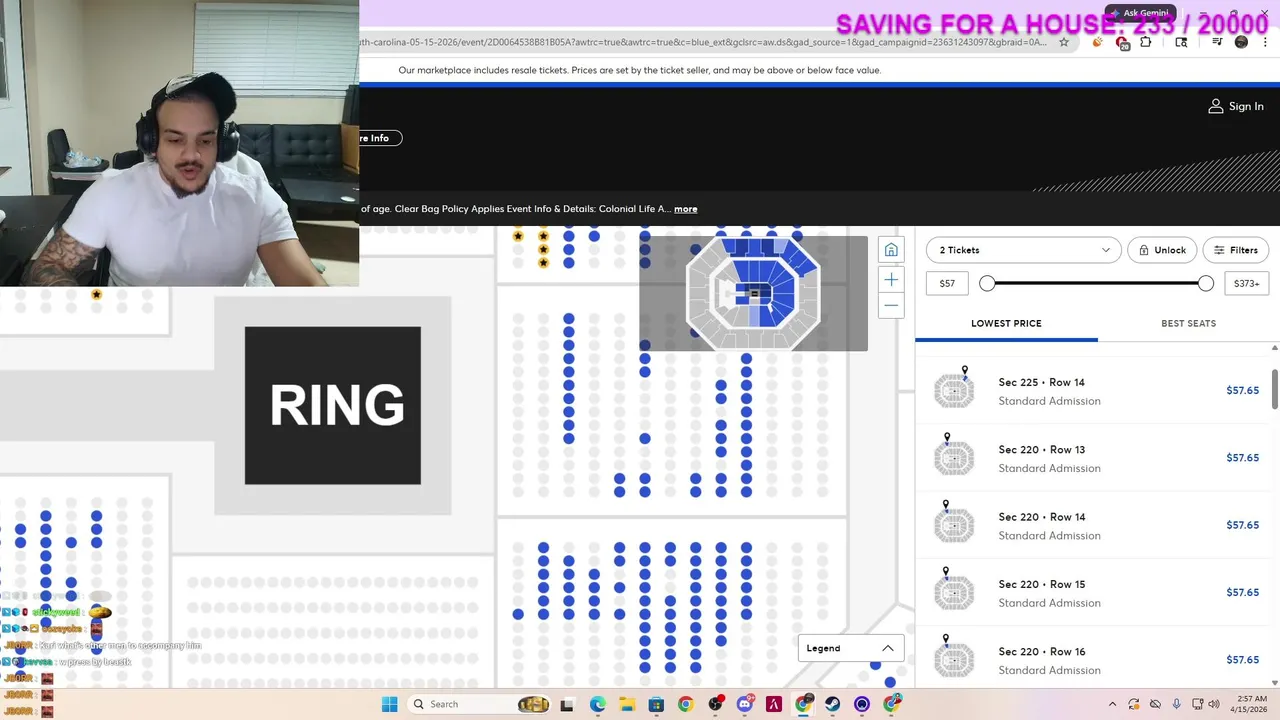Launch Microsoft Edge from the taskbar
Screen dimensions: 1280x720
[597, 704]
